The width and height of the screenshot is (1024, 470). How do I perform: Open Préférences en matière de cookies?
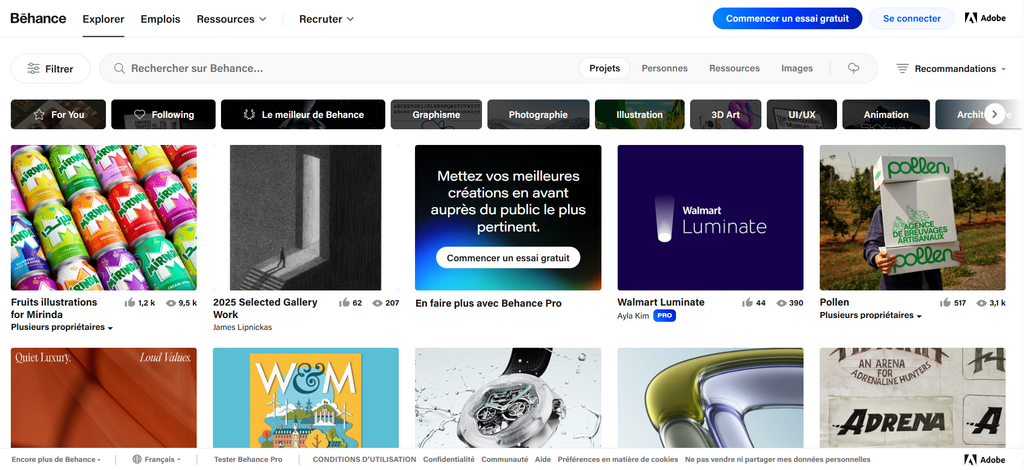tap(618, 460)
